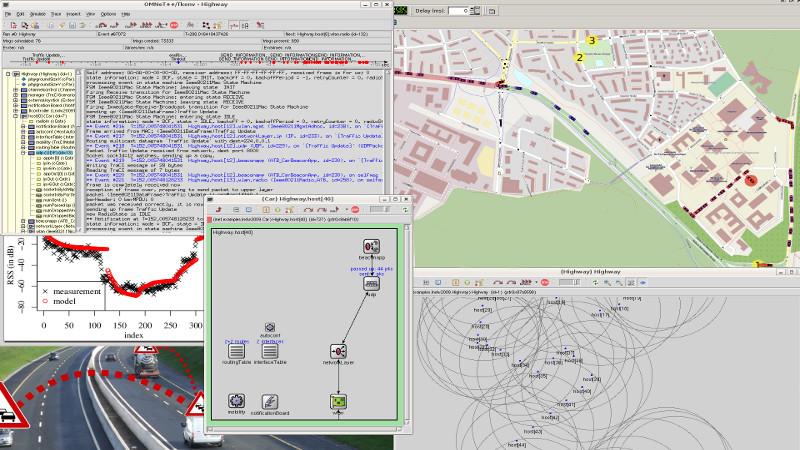Click the speed slider in Highway window toolbar
Viewport: 800px width, 450px height.
click(x=569, y=283)
